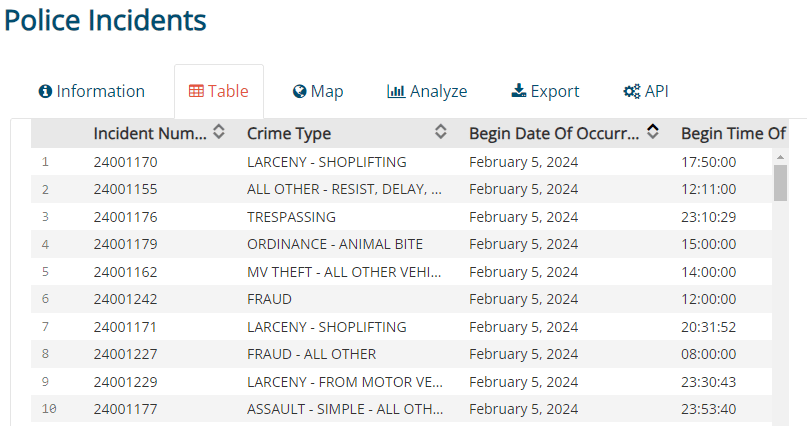Click the Table tab grid icon
This screenshot has height=426, width=807.
[196, 92]
